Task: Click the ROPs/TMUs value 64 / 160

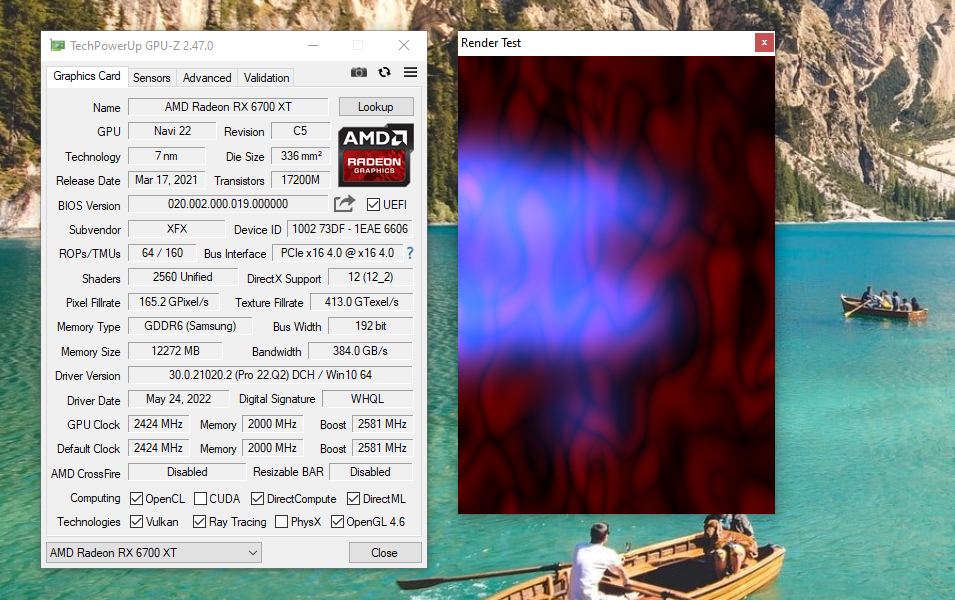Action: click(x=162, y=253)
